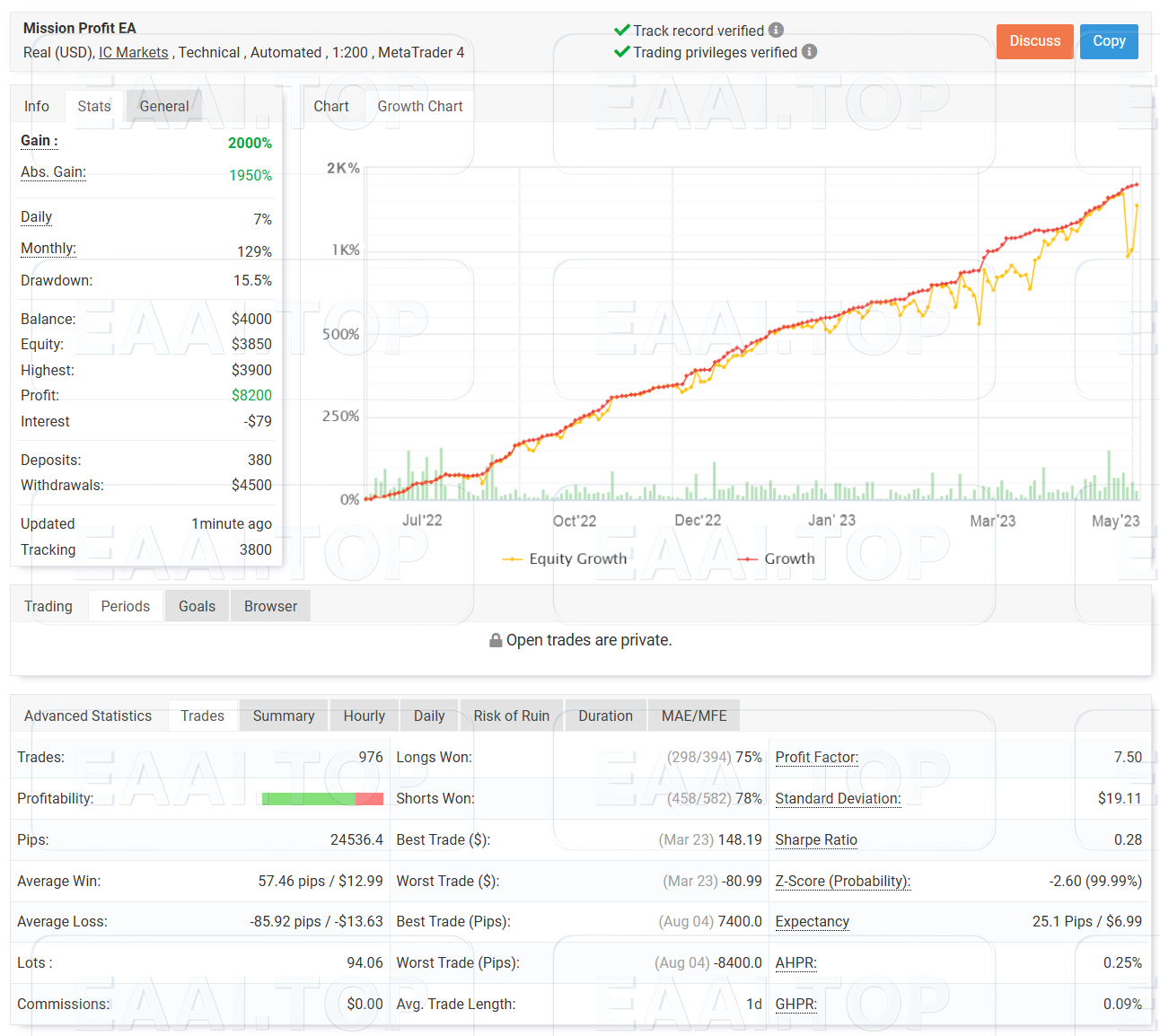
Task: Click the Open trades are private message
Action: click(589, 640)
